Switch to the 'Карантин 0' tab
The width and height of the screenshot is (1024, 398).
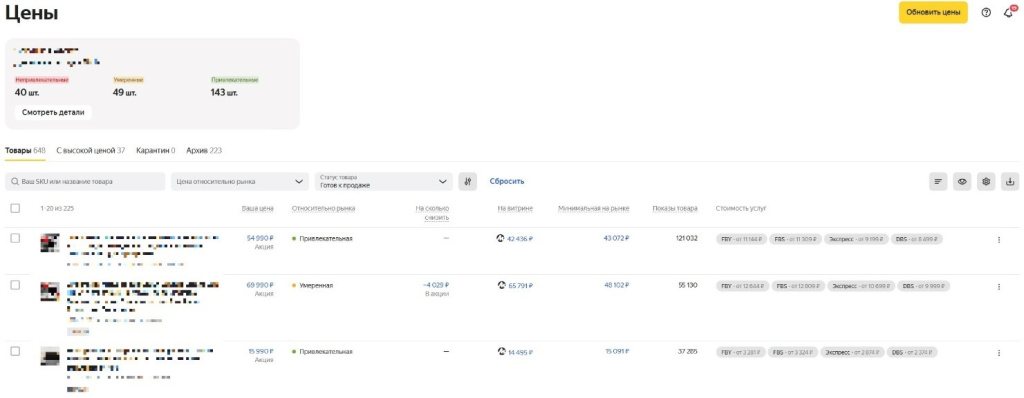(155, 150)
